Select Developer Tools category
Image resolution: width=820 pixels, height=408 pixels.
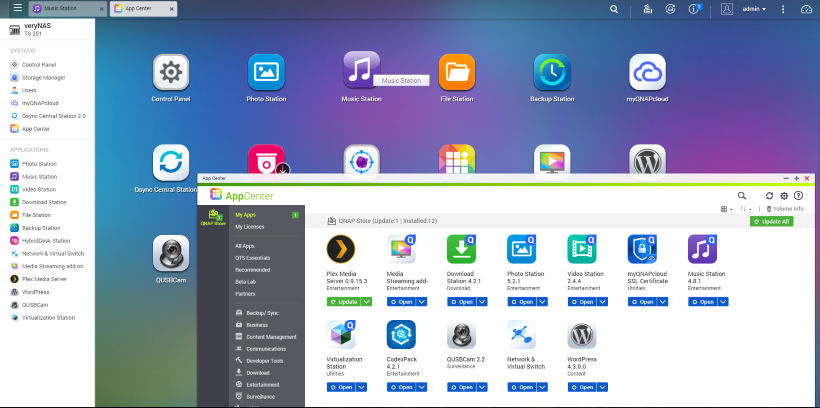coord(267,361)
